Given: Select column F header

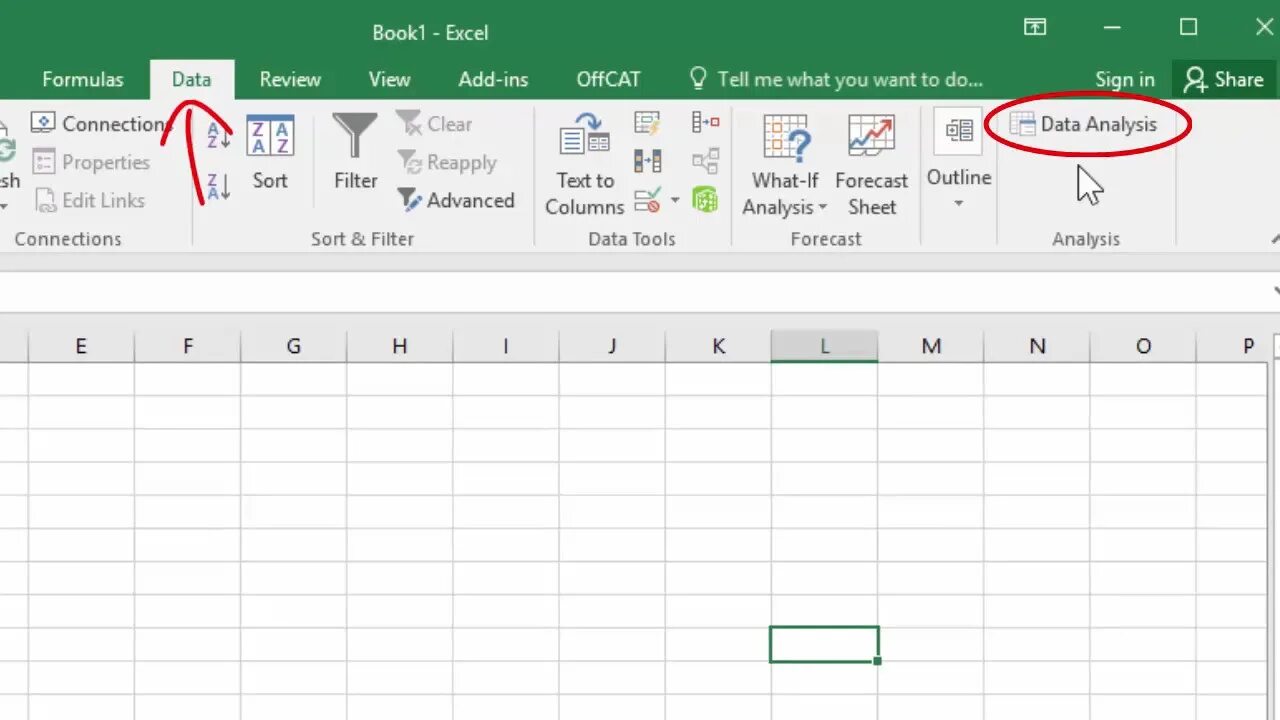Looking at the screenshot, I should point(187,347).
